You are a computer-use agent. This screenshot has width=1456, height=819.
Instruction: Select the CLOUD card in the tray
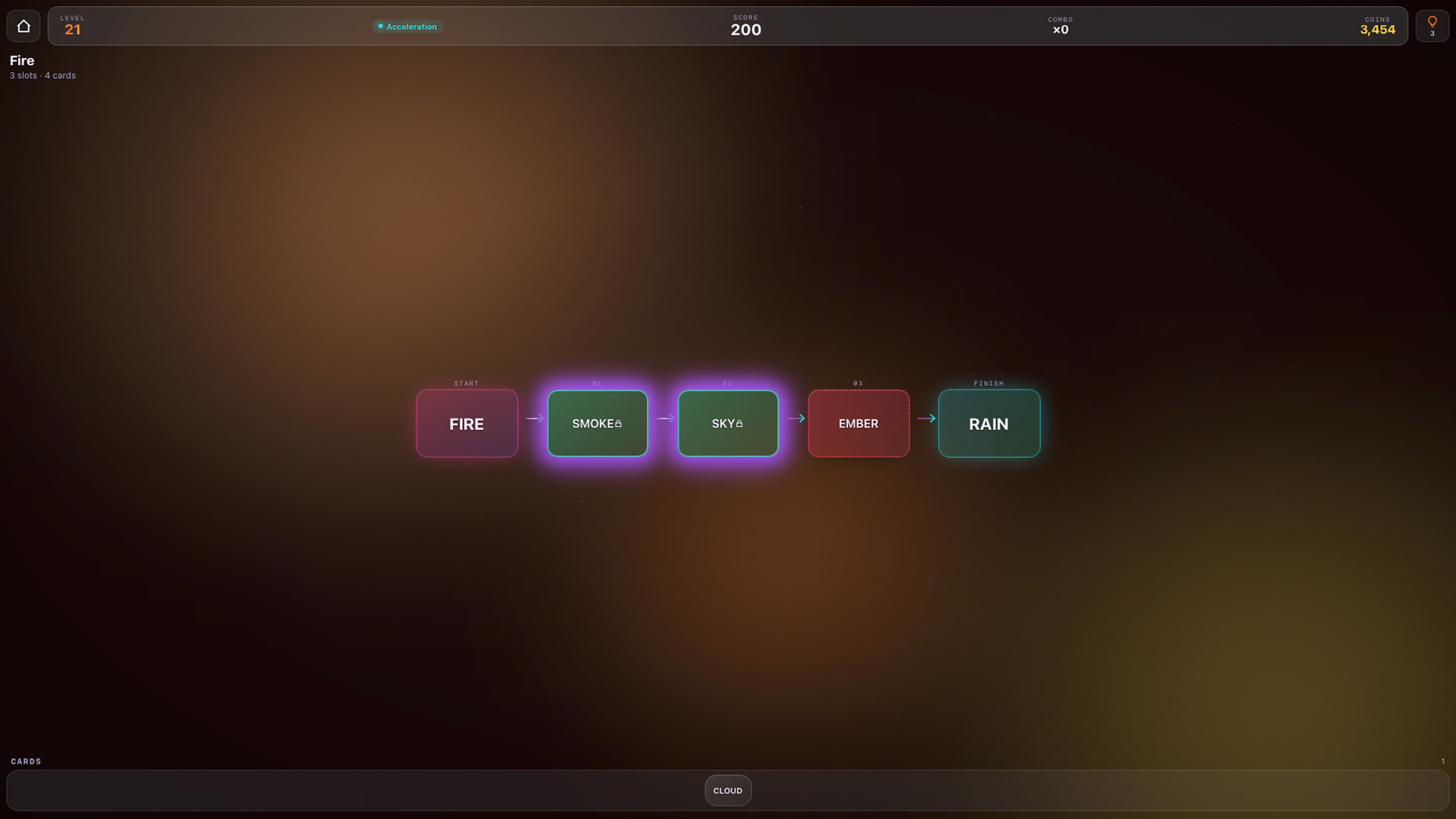tap(728, 790)
